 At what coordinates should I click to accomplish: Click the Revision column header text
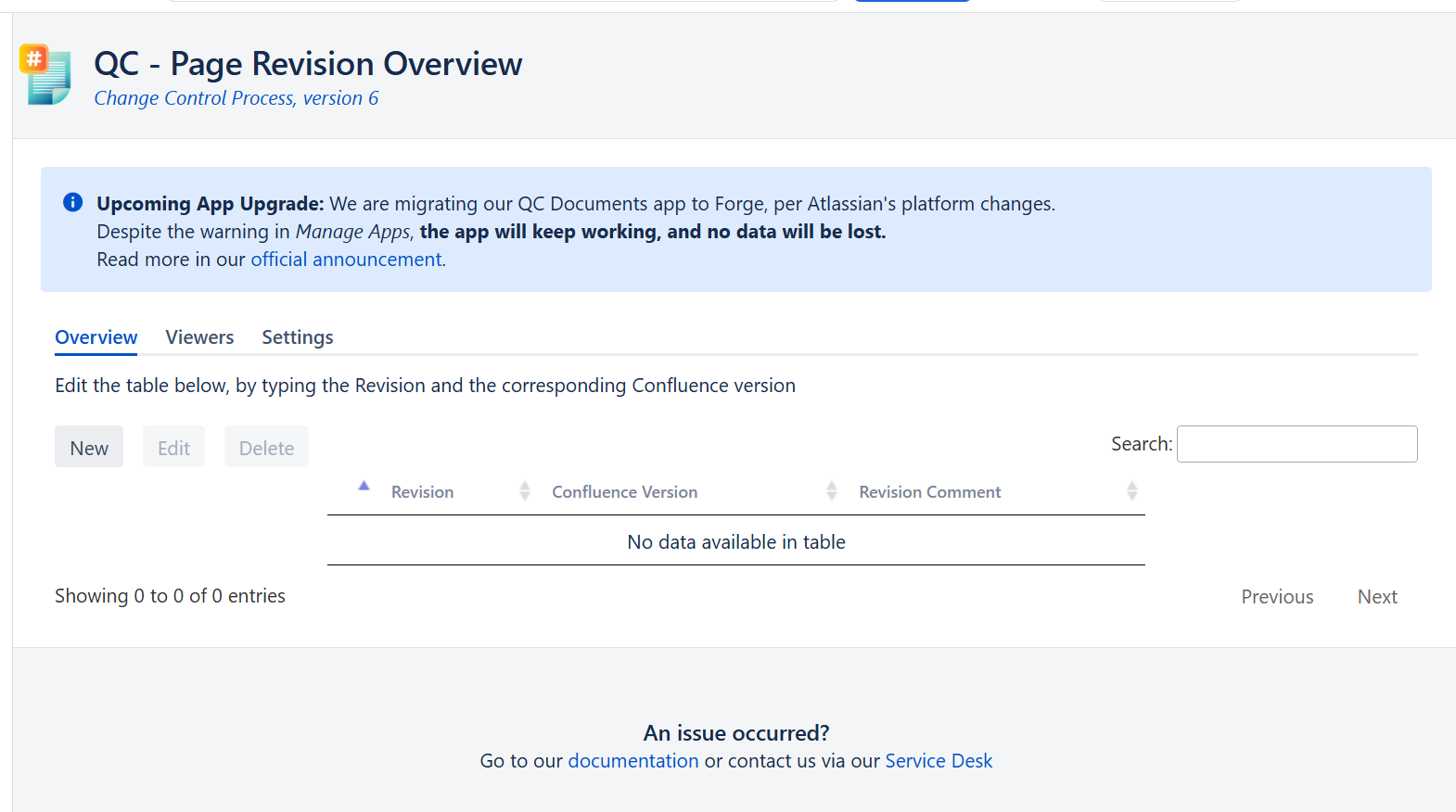coord(422,492)
